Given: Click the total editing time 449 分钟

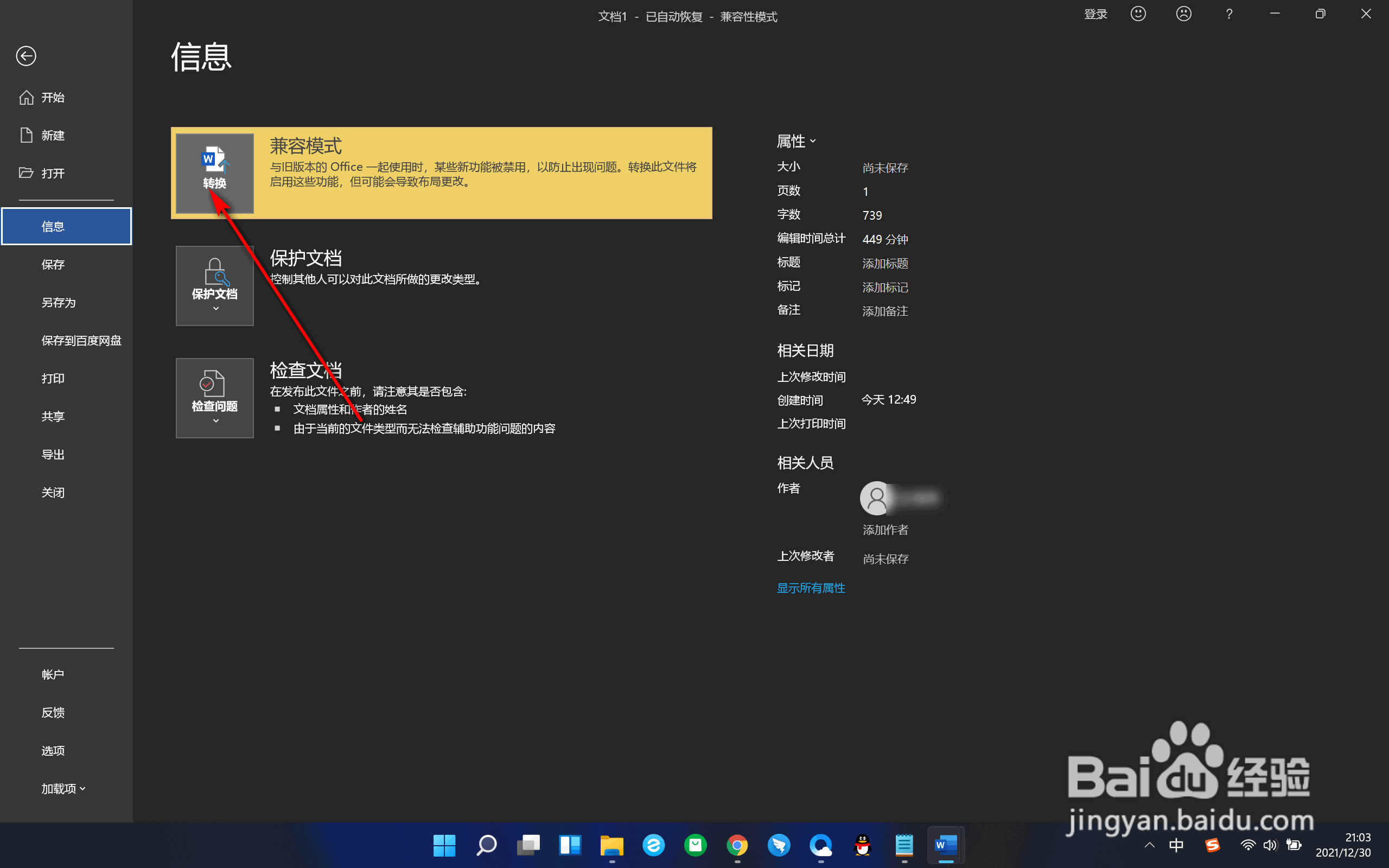Looking at the screenshot, I should (x=885, y=239).
